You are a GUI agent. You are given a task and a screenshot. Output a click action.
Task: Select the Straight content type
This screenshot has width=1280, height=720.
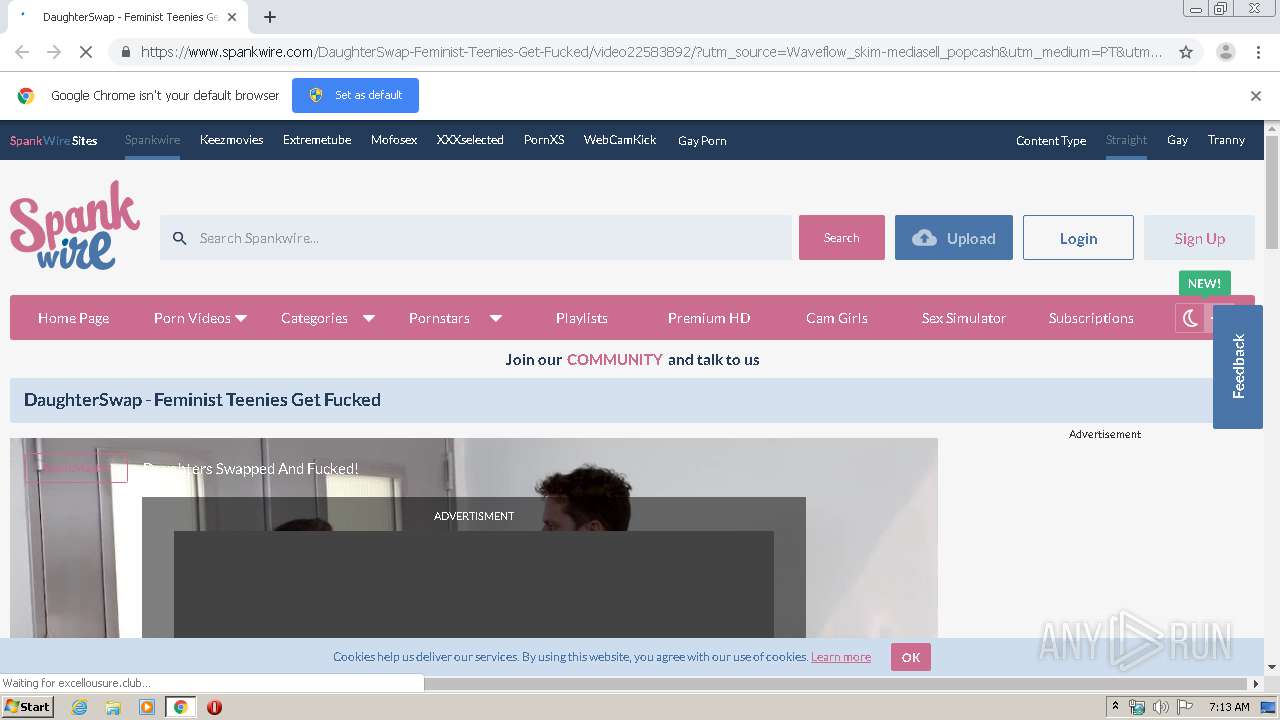pyautogui.click(x=1126, y=140)
